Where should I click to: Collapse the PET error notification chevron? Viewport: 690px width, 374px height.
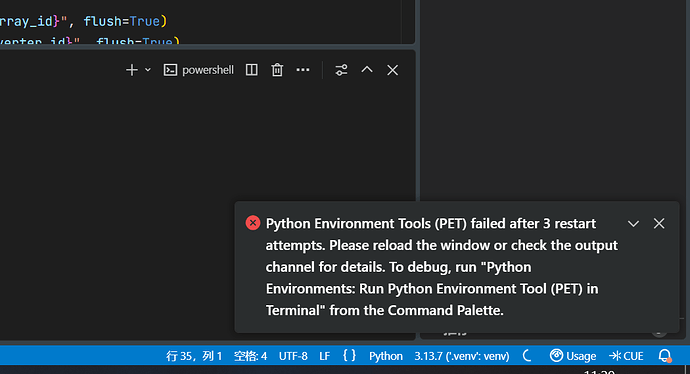[x=633, y=224]
